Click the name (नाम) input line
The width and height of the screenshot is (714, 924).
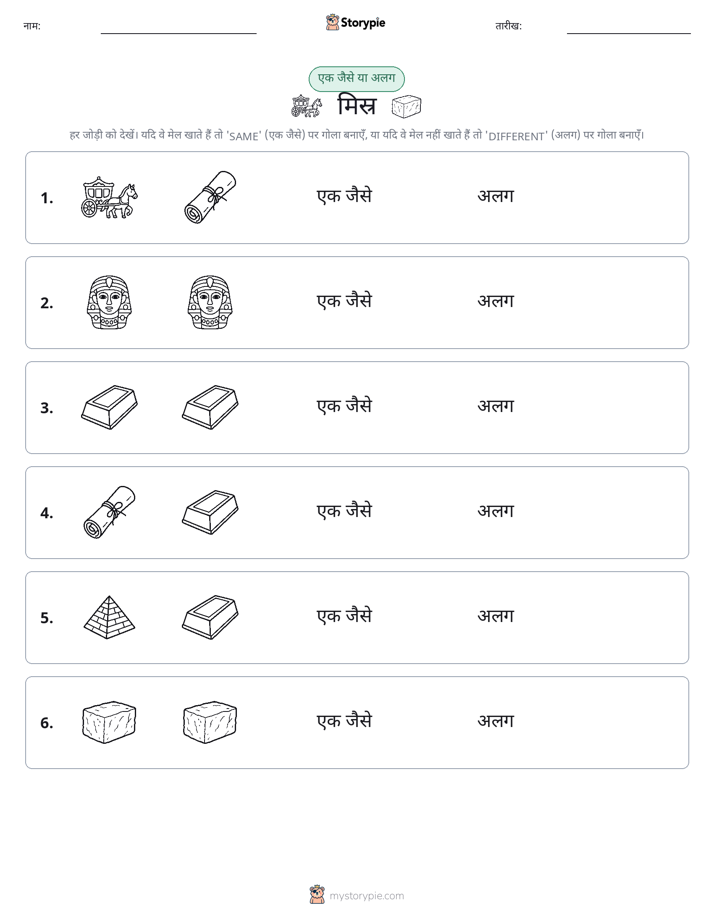click(178, 33)
